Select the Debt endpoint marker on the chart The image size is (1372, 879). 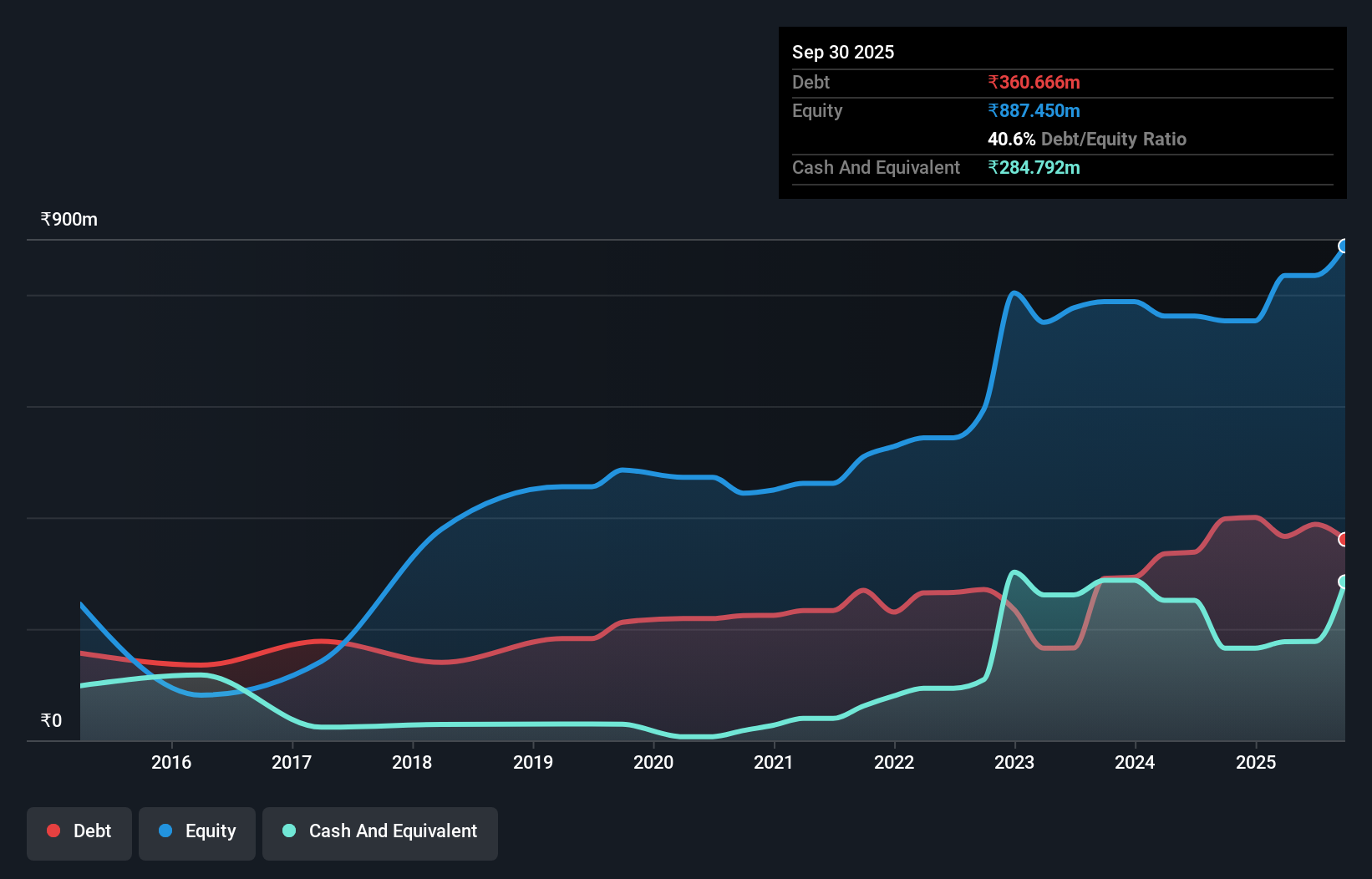click(x=1344, y=539)
